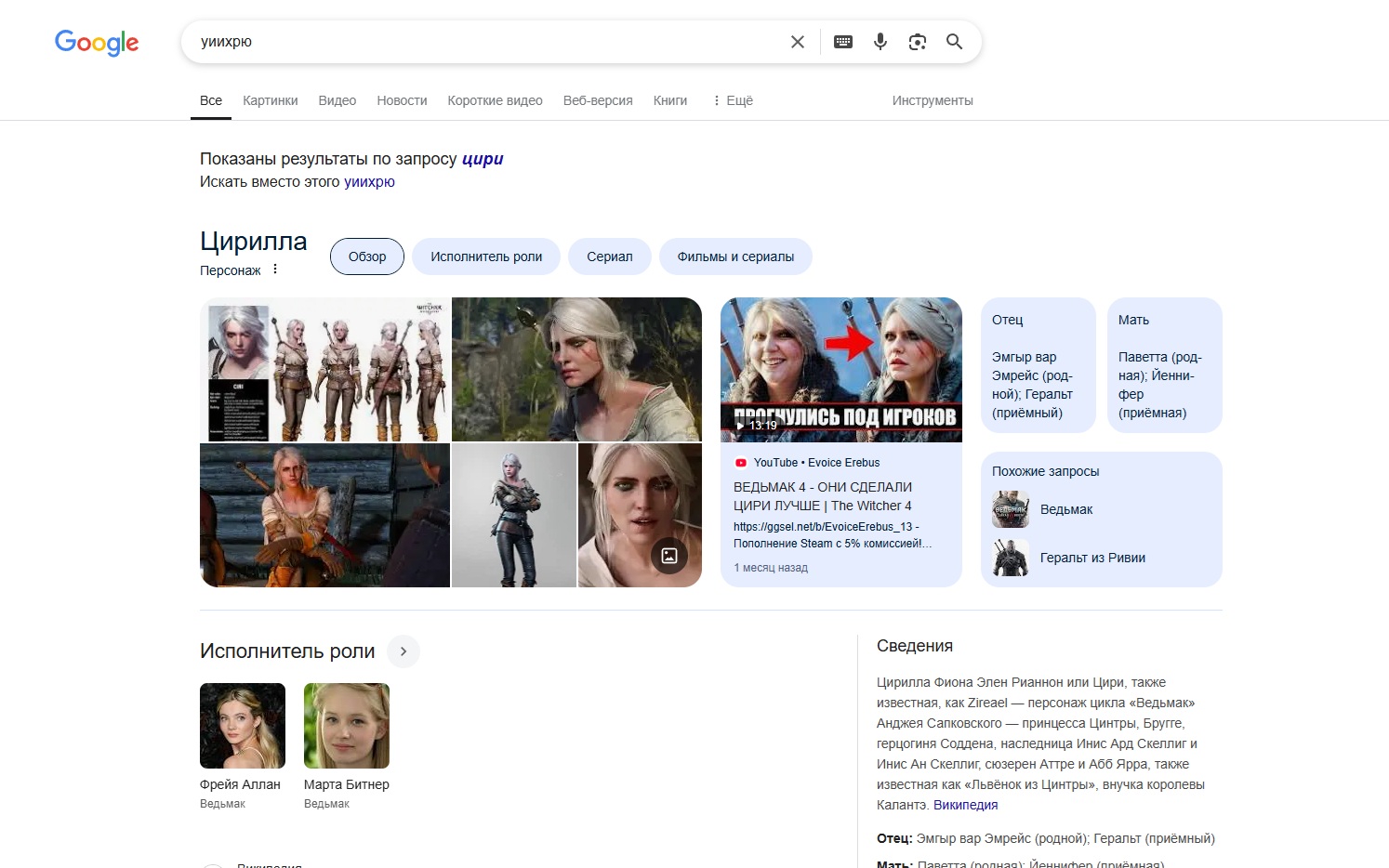Open Фрейя Аллан photo
Screen dimensions: 1389x868
[x=243, y=726]
